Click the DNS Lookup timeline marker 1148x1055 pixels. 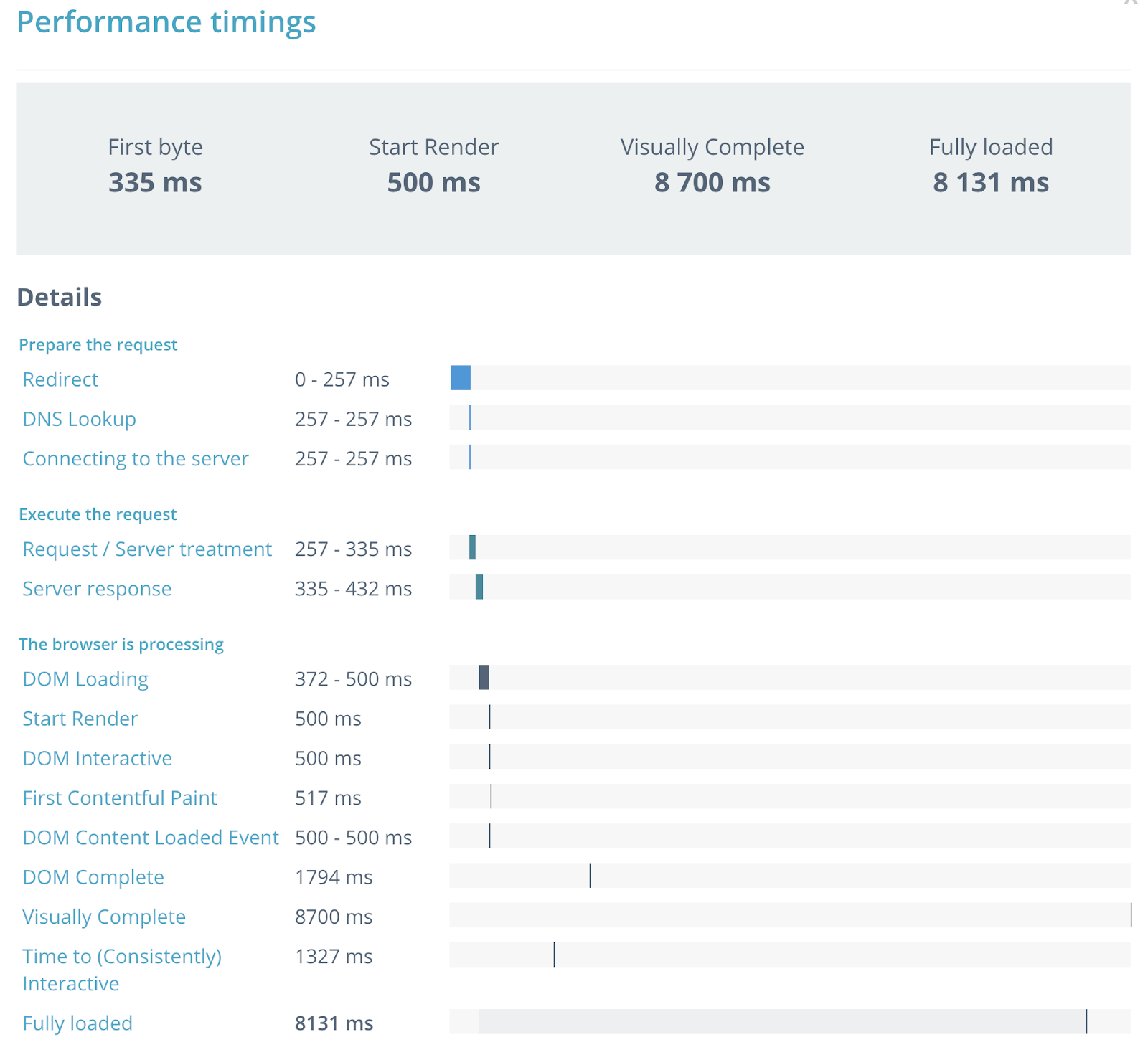470,417
